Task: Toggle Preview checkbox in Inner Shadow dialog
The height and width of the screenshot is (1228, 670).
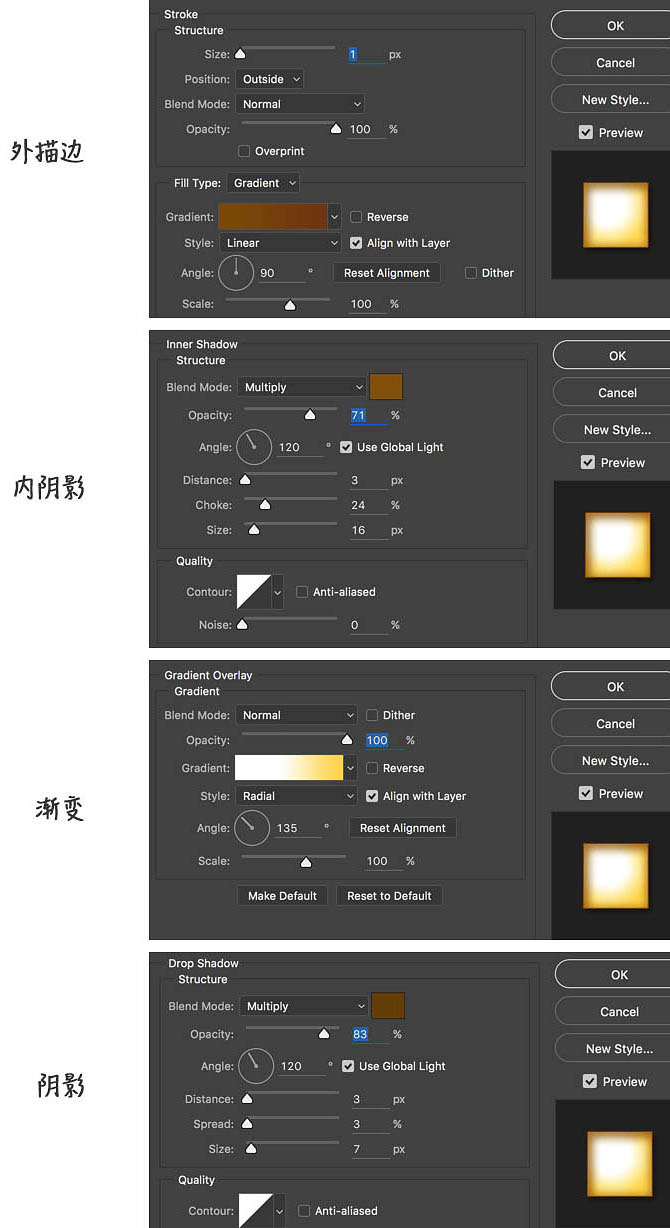Action: point(588,462)
